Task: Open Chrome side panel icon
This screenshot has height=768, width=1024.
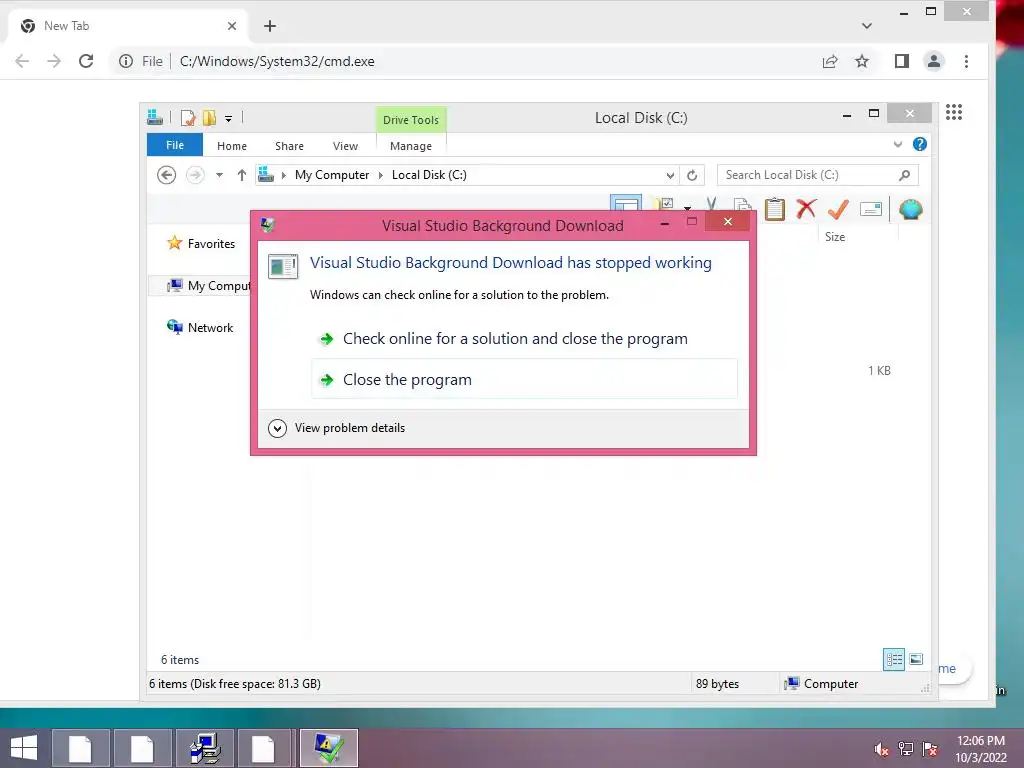Action: (902, 61)
